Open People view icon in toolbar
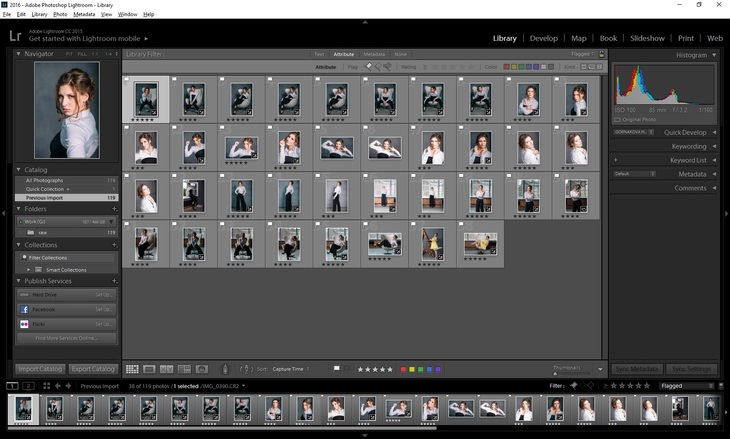 point(202,369)
